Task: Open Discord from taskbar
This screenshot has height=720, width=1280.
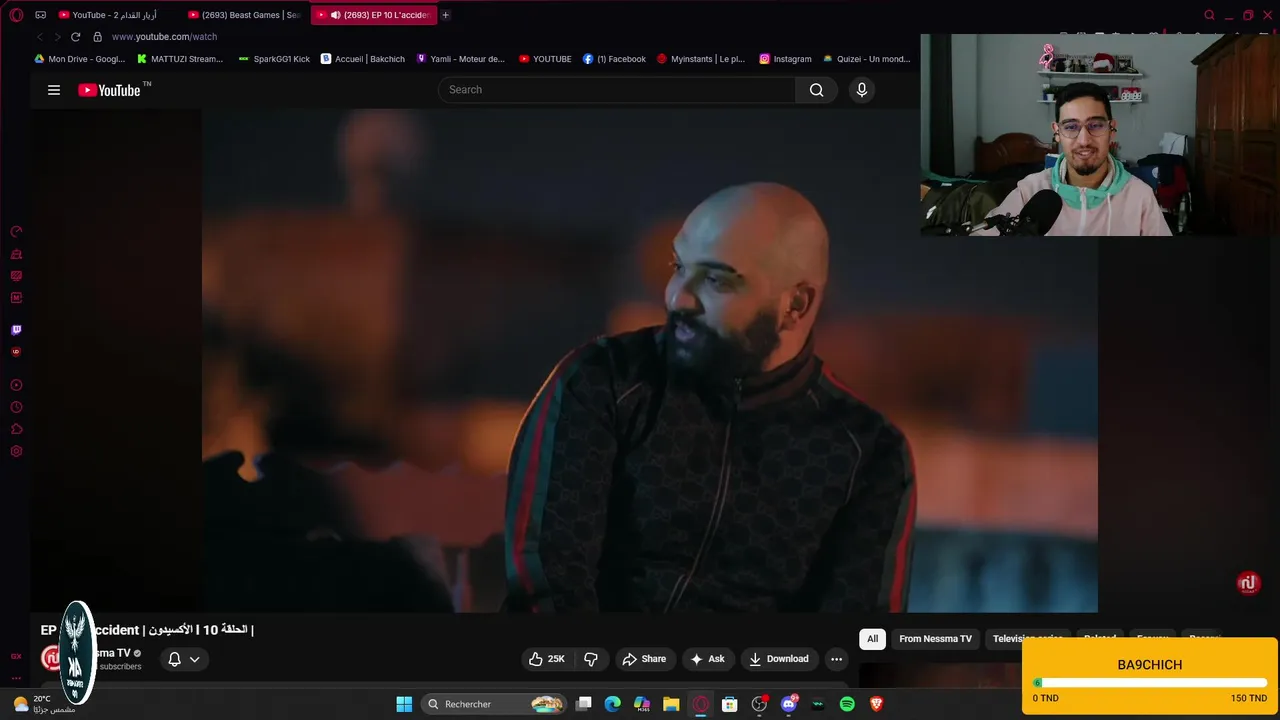Action: (789, 704)
